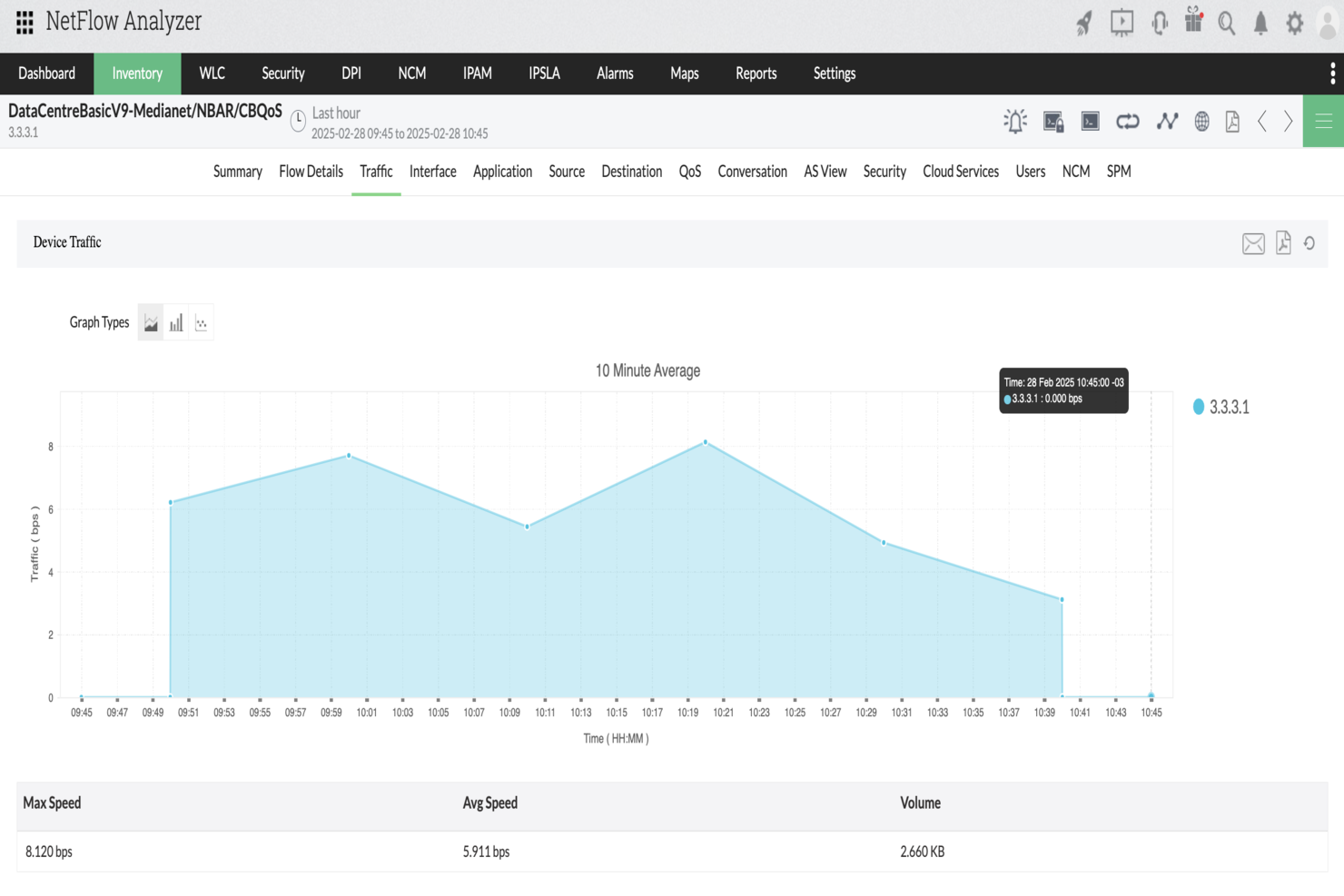The height and width of the screenshot is (896, 1344).
Task: Open the green hamburger side menu
Action: (x=1323, y=121)
